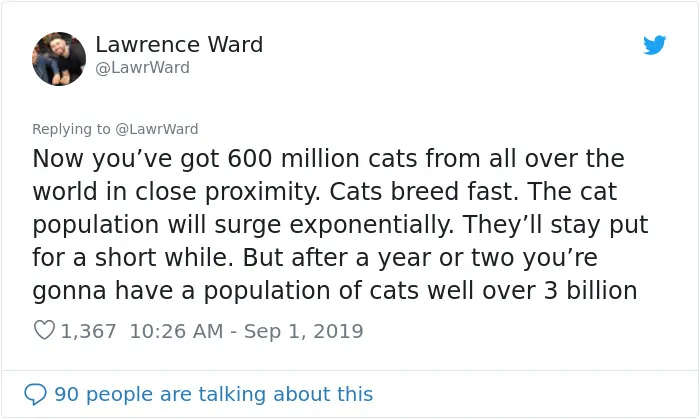Visit the Lawrence Ward display name link
This screenshot has width=700, height=419.
pos(179,45)
